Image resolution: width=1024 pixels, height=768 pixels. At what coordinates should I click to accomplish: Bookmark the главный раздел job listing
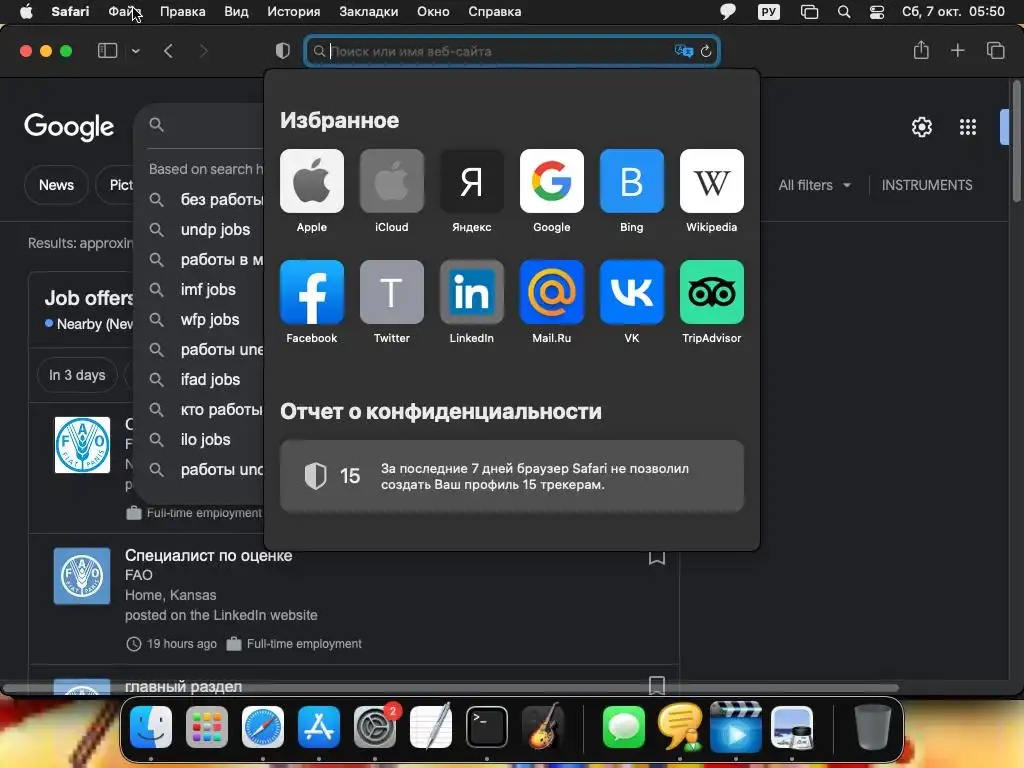656,685
